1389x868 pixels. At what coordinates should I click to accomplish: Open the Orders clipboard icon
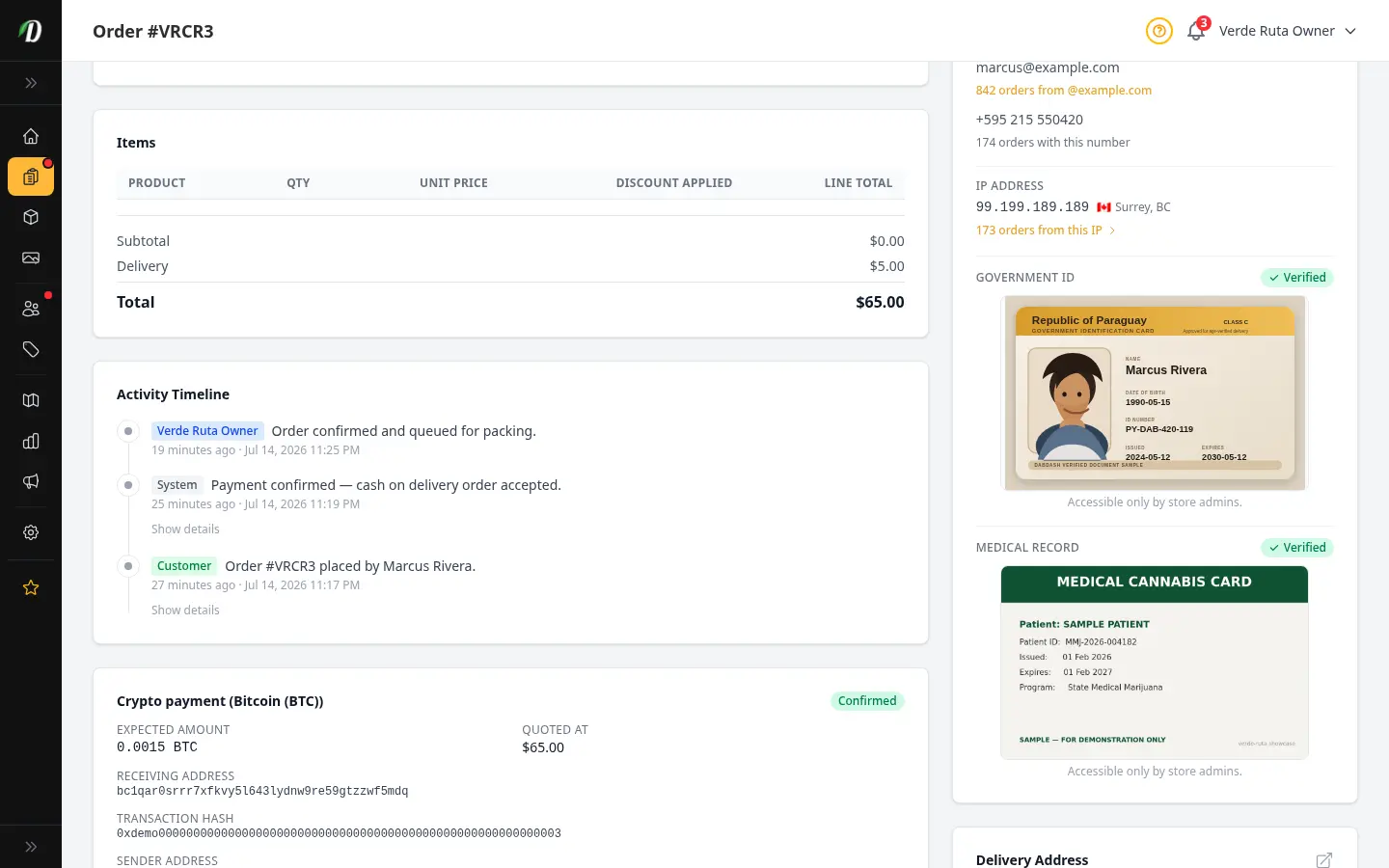[x=31, y=176]
